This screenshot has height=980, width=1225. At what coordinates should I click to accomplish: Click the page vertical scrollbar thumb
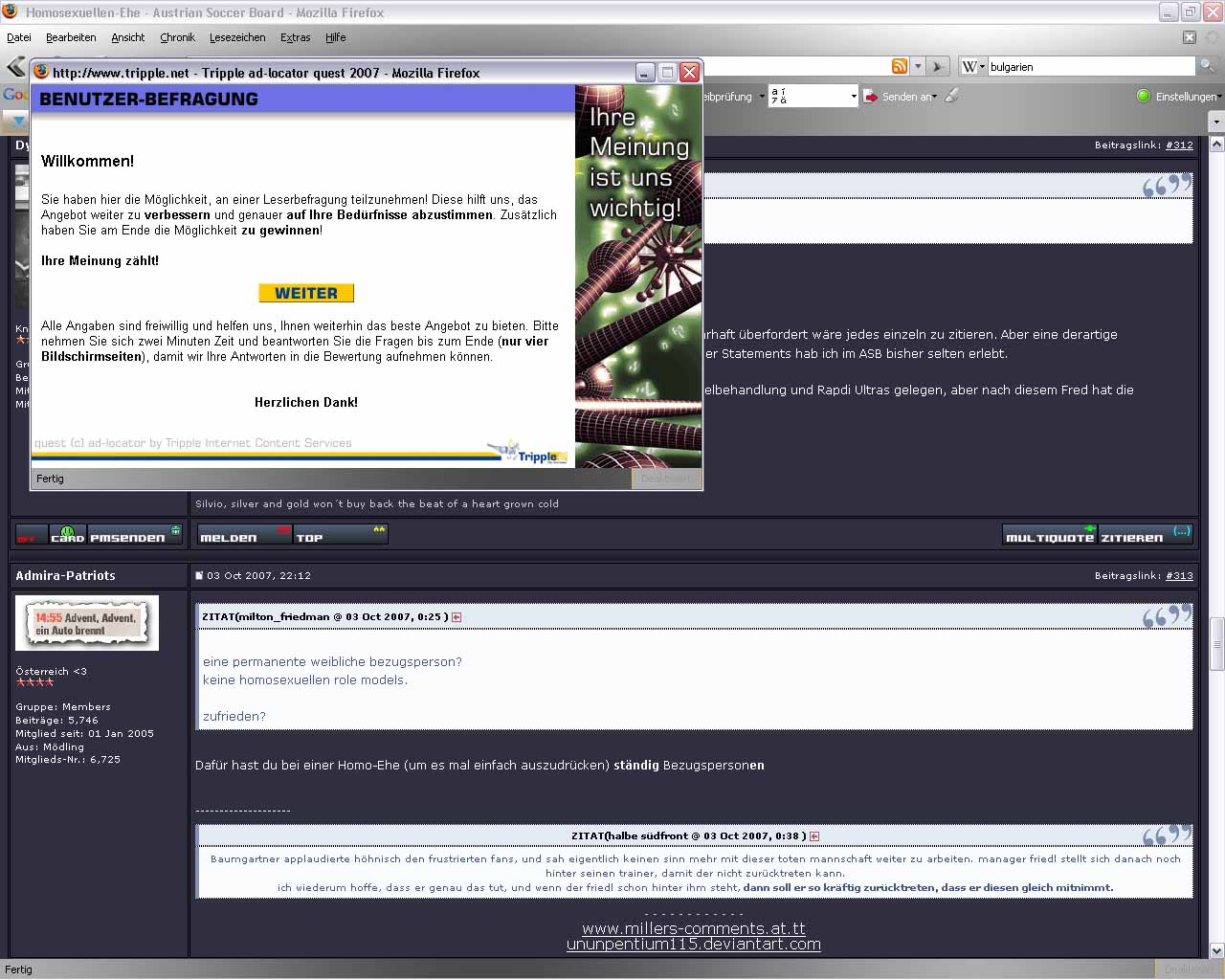tap(1217, 646)
